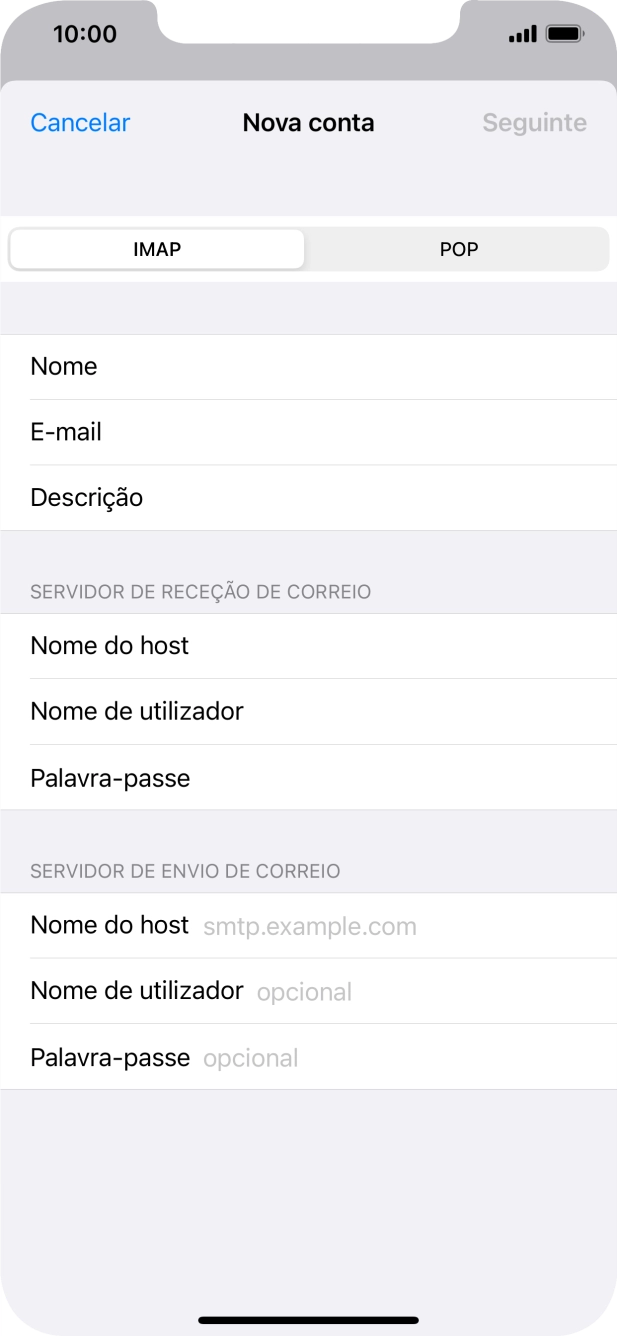This screenshot has width=617, height=1336.
Task: Tap Seguinte to continue account setup
Action: (x=534, y=122)
